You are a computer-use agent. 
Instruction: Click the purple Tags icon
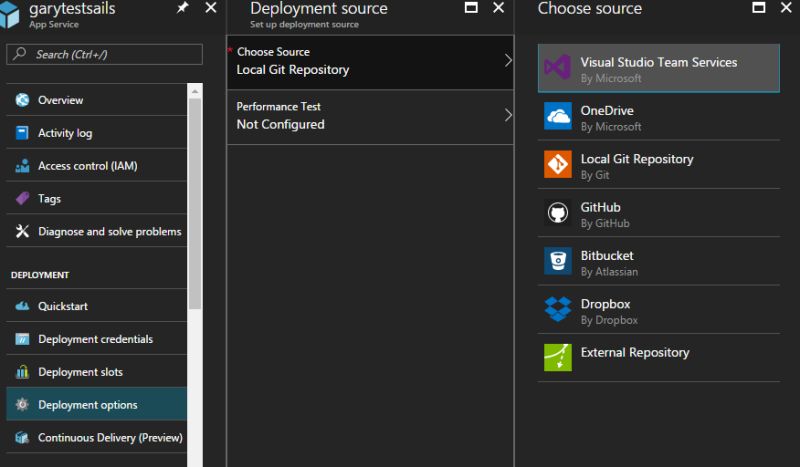[22, 199]
